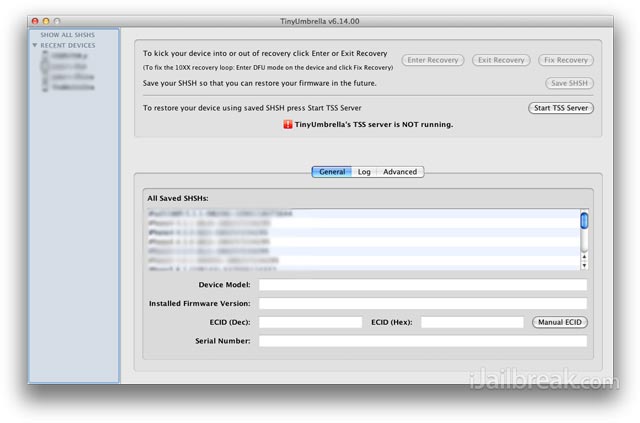Click the Exit Recovery button

(501, 60)
